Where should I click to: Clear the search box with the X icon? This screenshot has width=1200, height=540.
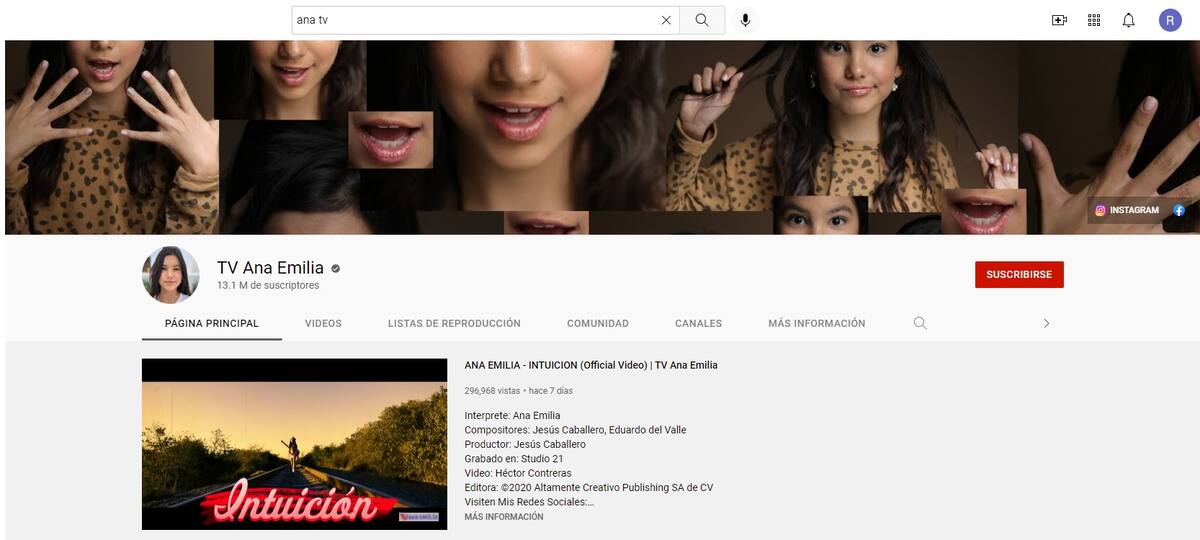click(x=666, y=20)
